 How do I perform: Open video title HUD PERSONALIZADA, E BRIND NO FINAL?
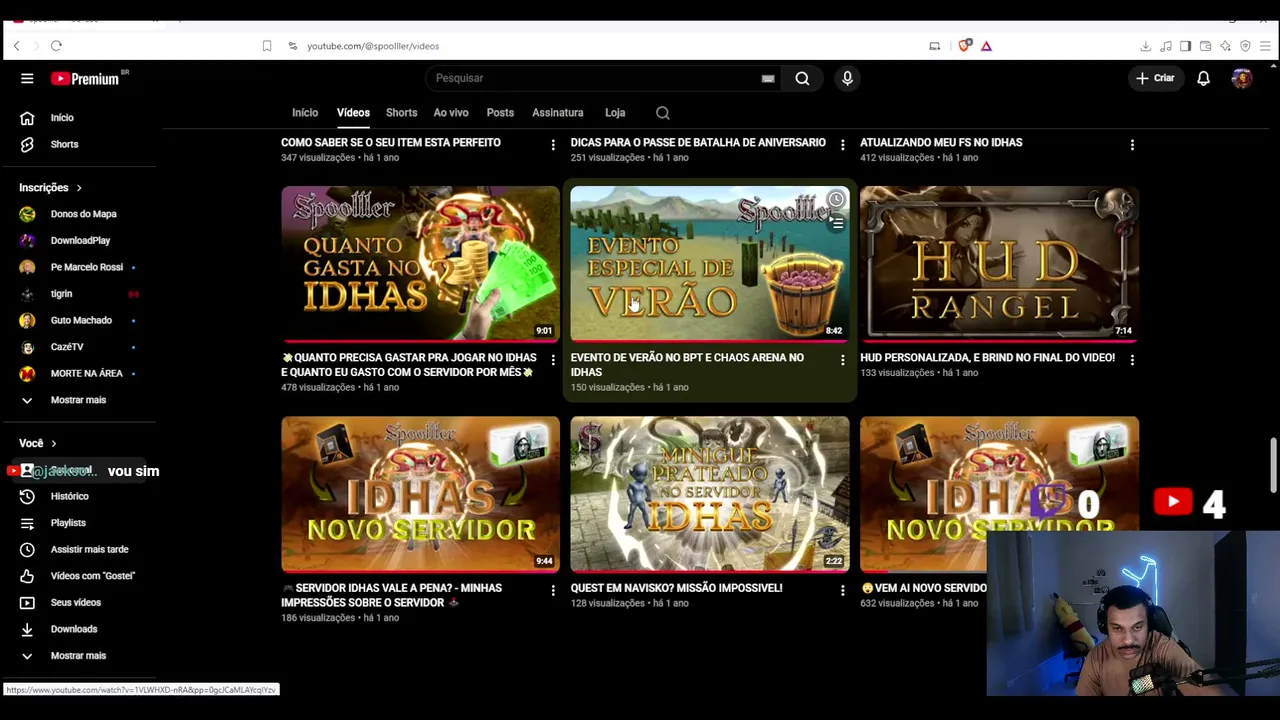[x=987, y=358]
